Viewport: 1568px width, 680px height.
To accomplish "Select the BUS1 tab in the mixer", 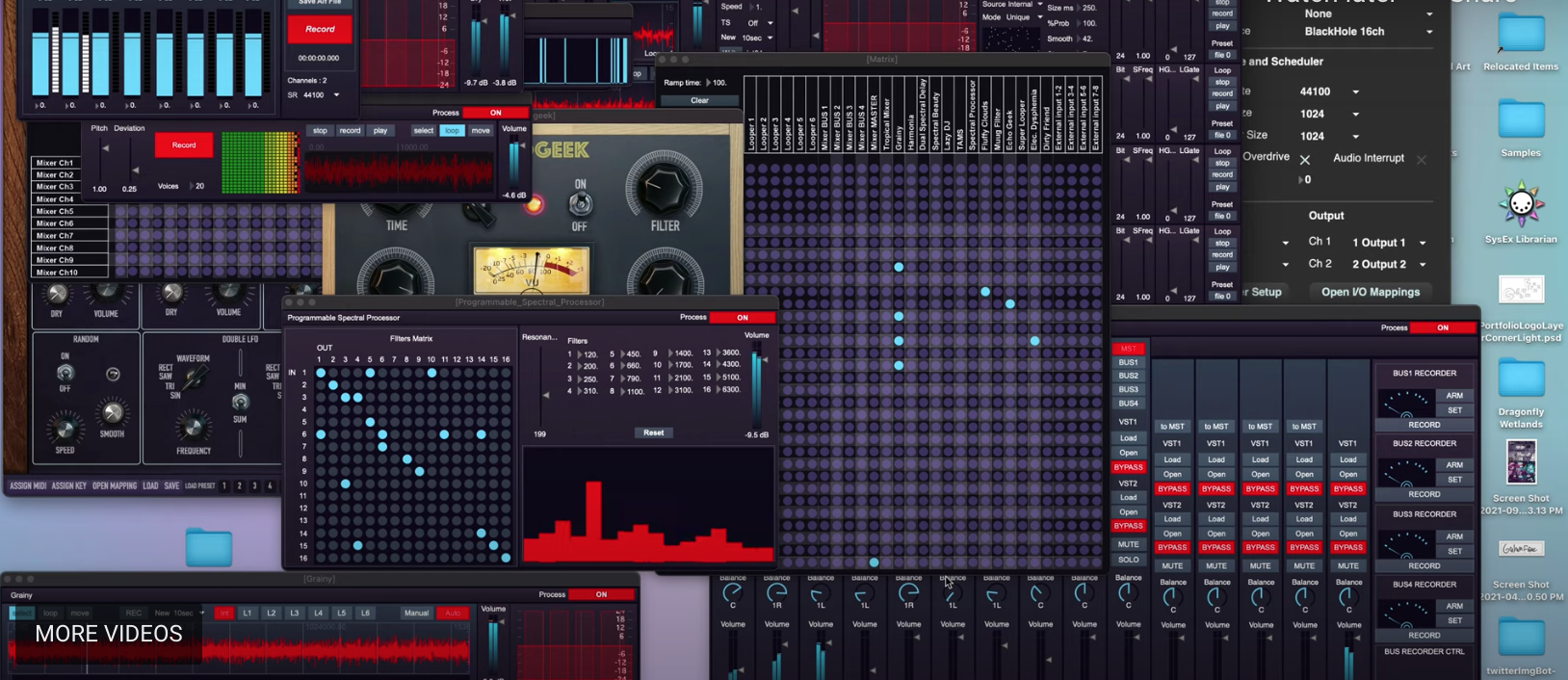I will pos(1129,362).
